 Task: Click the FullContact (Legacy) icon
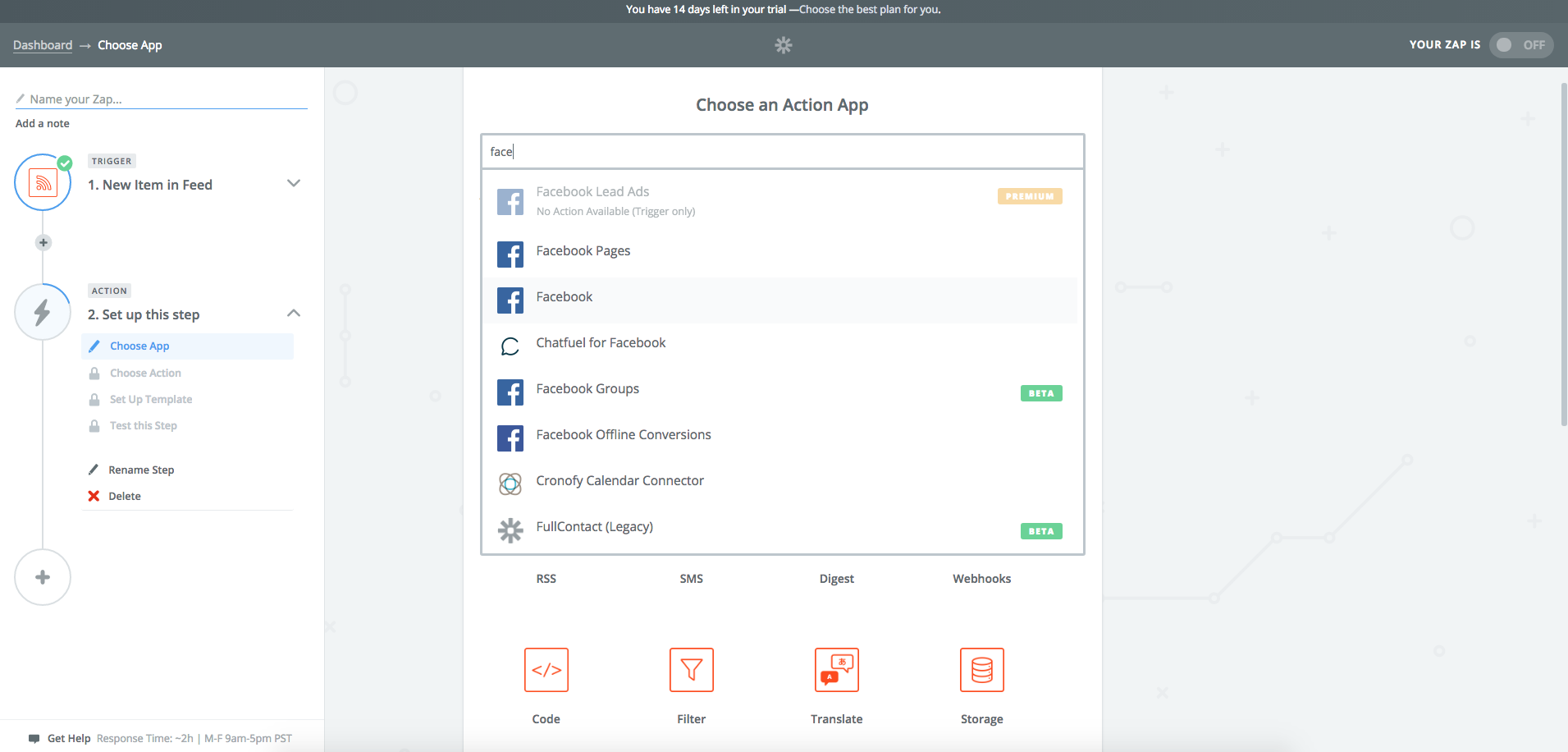pos(510,530)
